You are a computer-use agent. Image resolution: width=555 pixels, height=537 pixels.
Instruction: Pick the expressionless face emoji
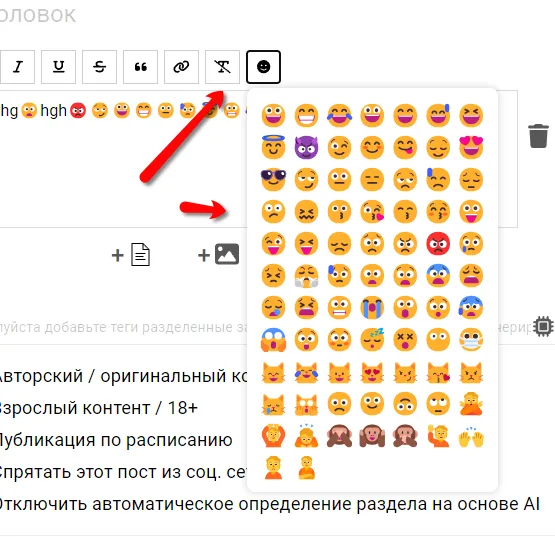(372, 179)
